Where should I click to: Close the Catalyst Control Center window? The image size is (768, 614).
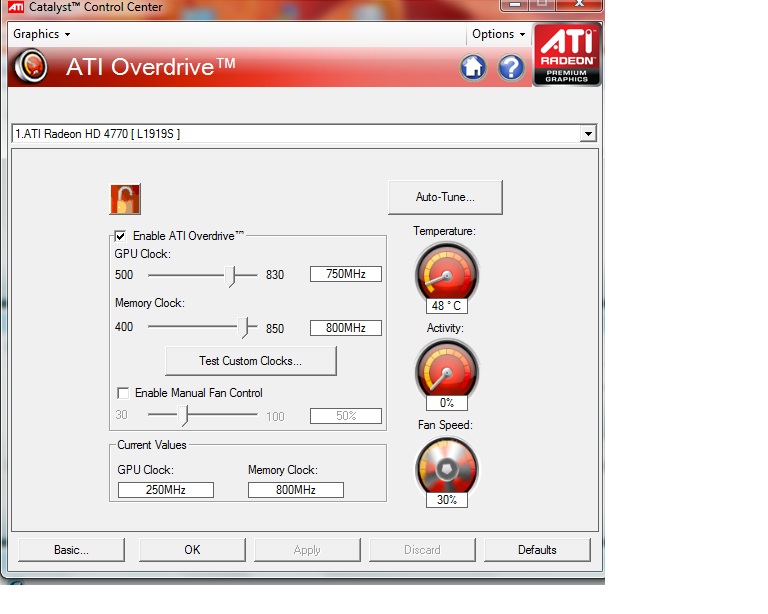tap(579, 5)
